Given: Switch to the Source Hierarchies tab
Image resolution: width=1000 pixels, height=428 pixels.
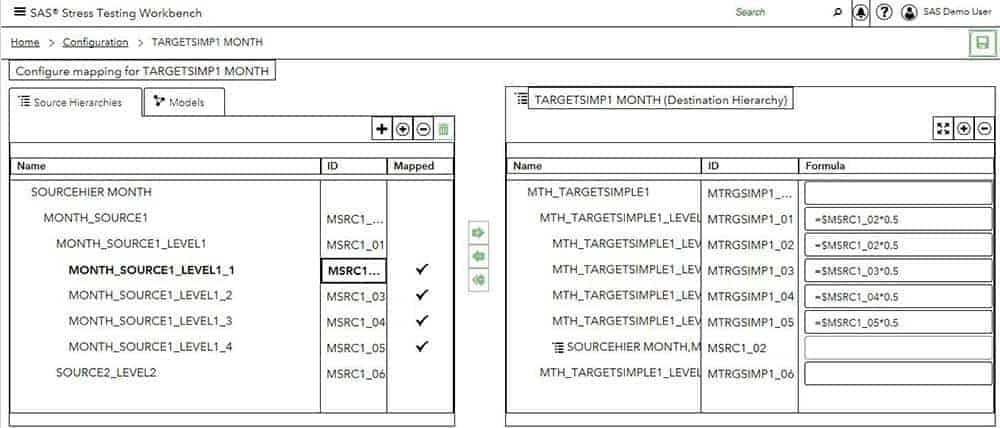Looking at the screenshot, I should 76,102.
